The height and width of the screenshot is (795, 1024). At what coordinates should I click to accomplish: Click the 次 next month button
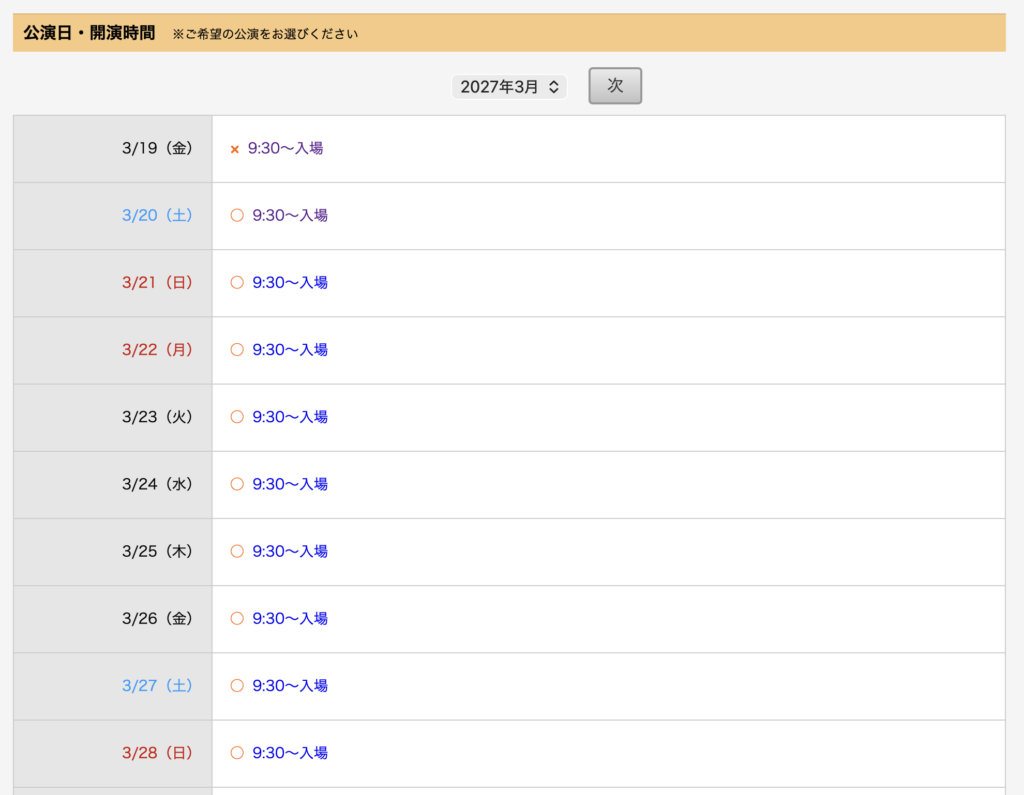[x=615, y=86]
